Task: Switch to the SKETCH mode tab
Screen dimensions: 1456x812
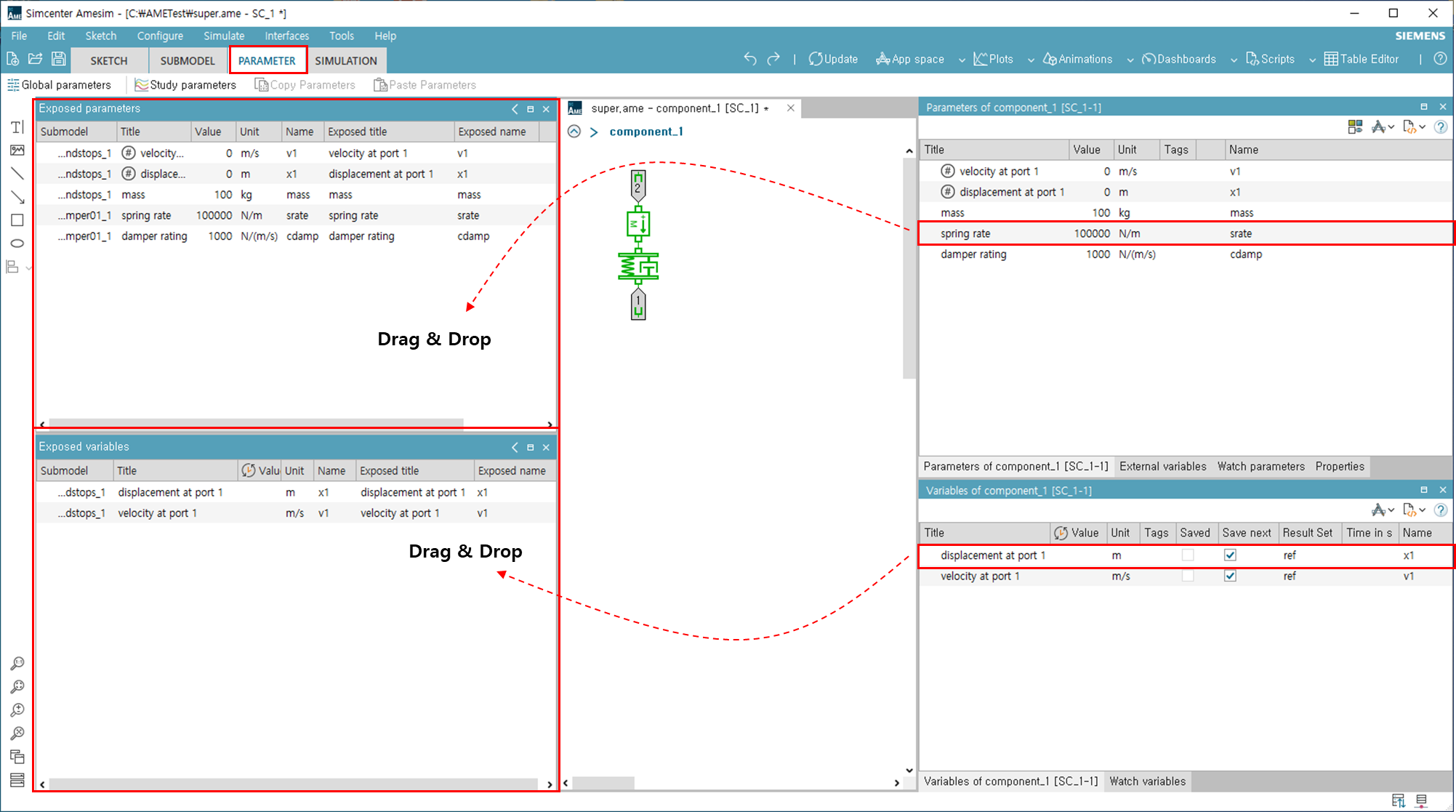Action: (109, 60)
